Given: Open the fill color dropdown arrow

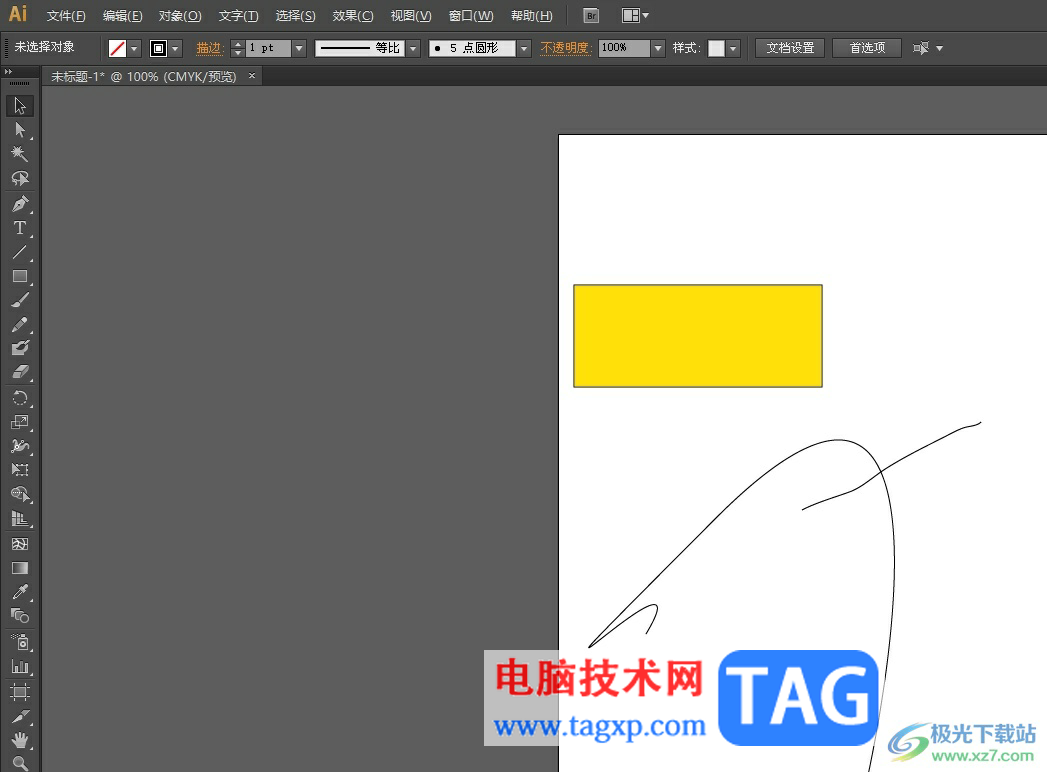Looking at the screenshot, I should 134,48.
